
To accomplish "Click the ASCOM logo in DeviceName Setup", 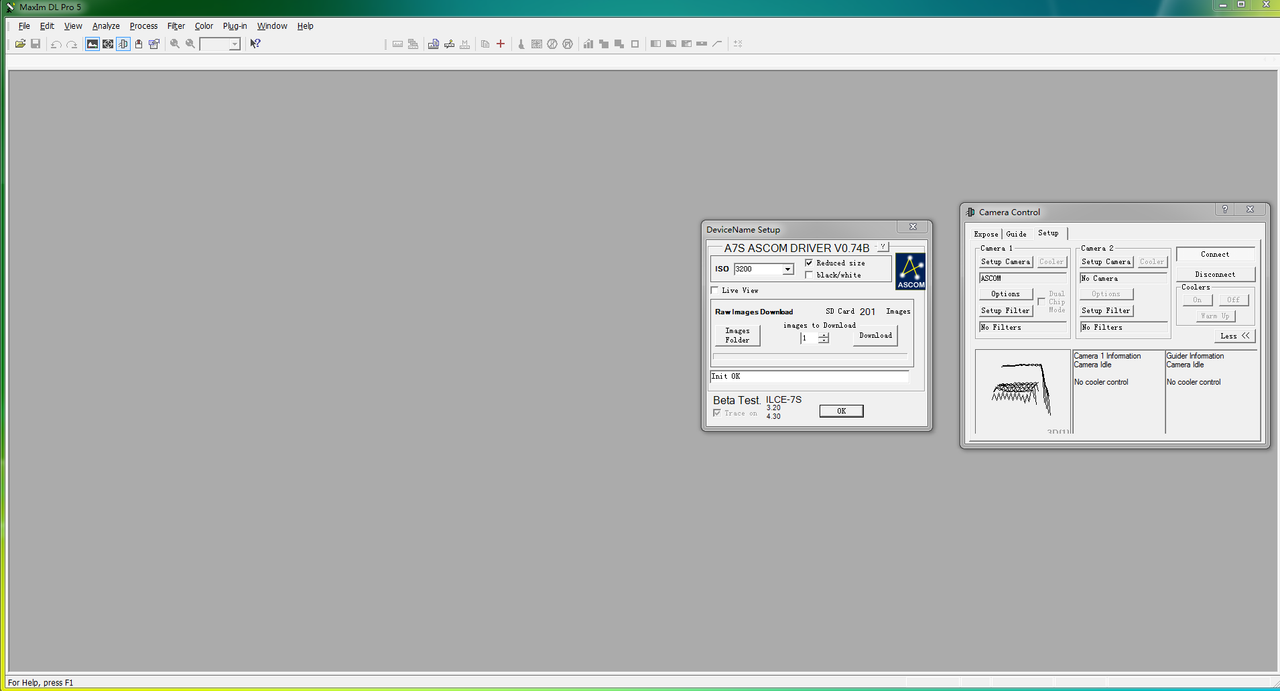I will [x=910, y=272].
